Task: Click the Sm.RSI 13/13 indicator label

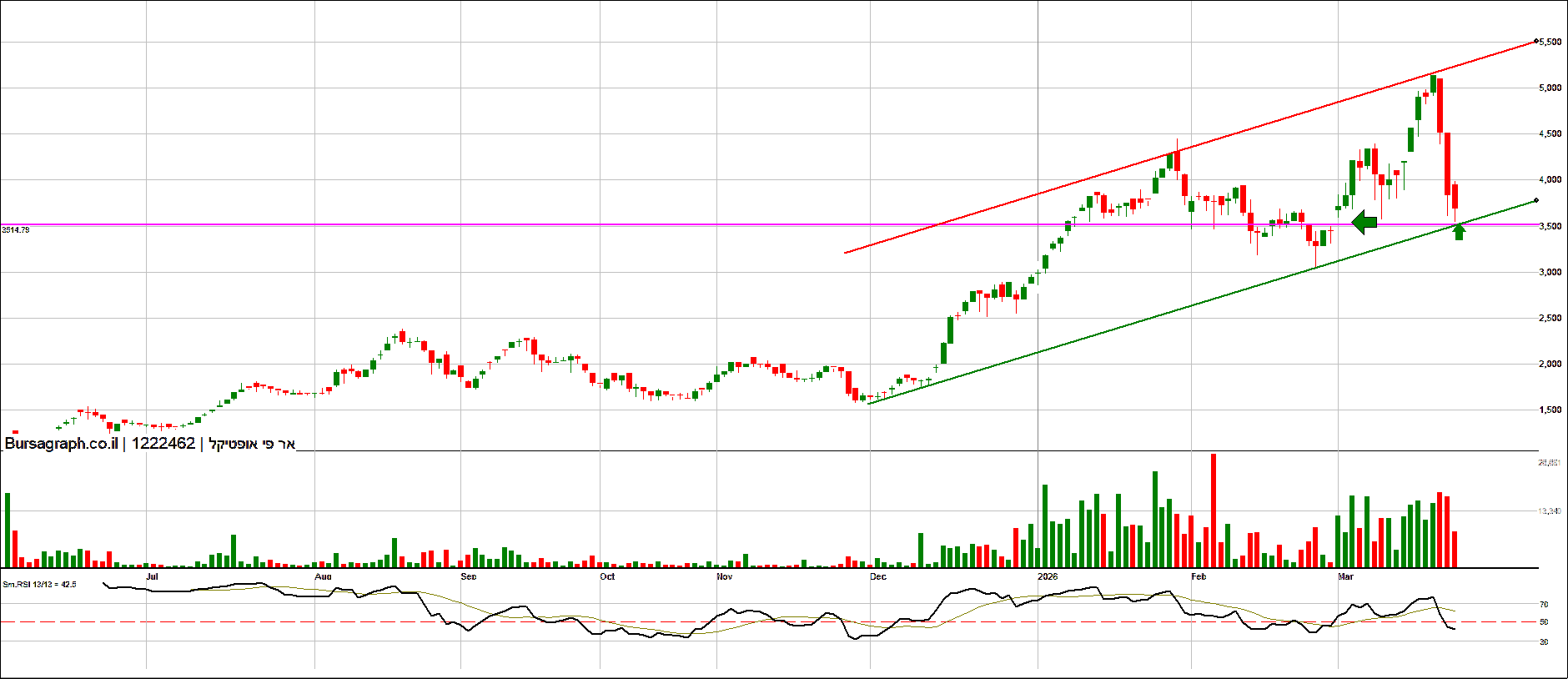Action: point(39,585)
